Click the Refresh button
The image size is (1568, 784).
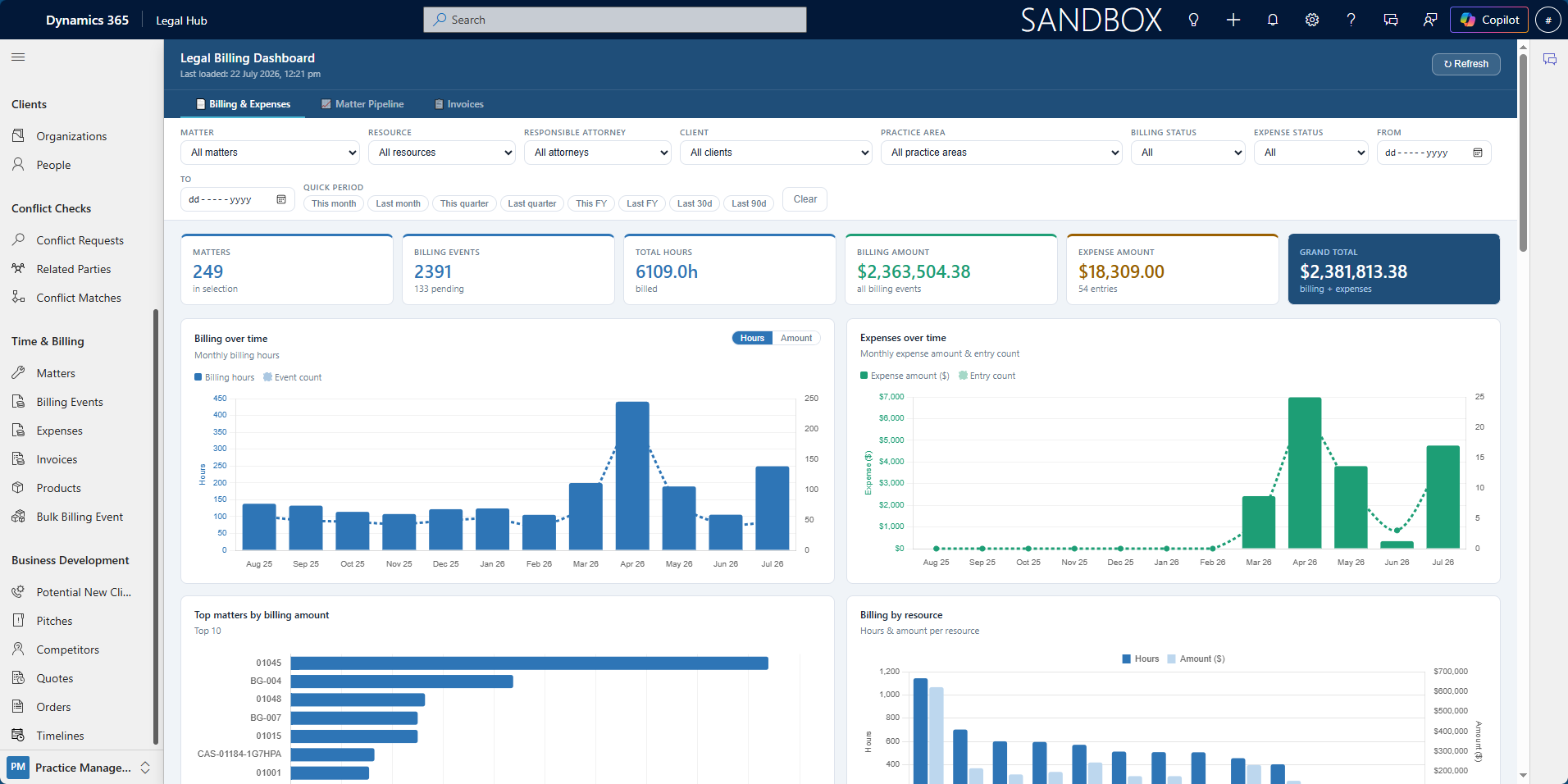(x=1465, y=64)
